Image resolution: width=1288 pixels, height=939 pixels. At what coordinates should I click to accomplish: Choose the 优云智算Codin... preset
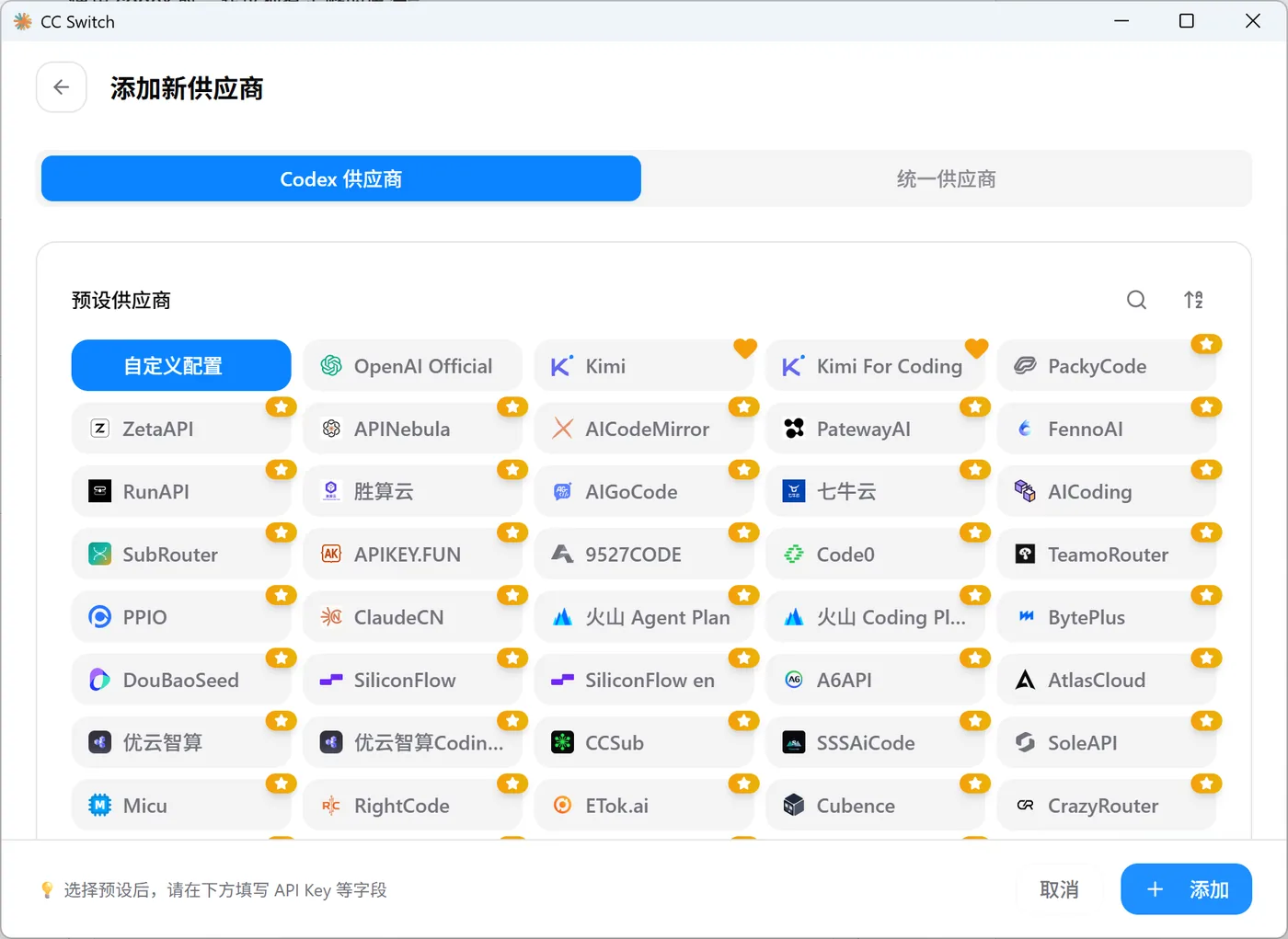click(412, 742)
